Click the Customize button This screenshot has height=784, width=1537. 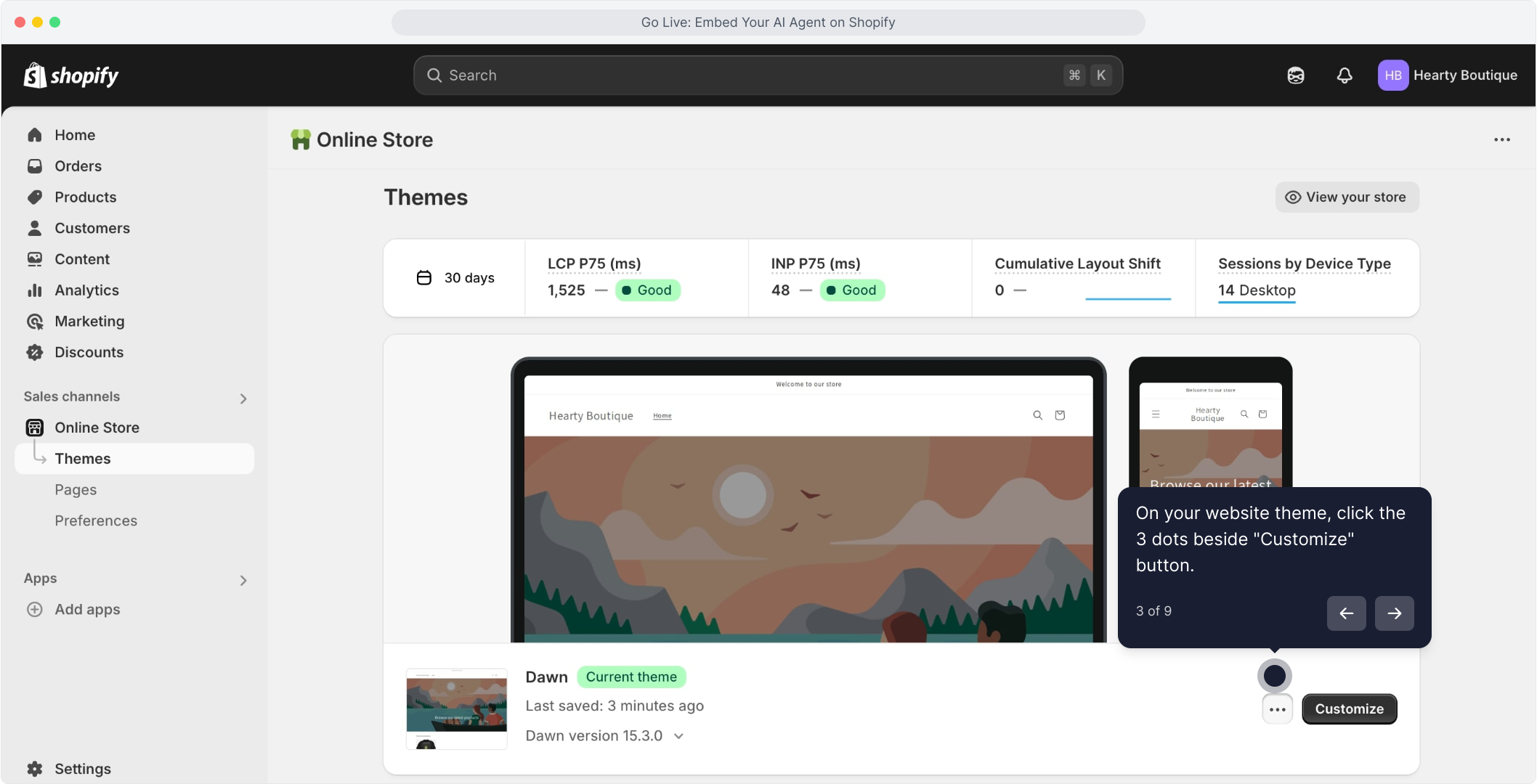click(1349, 709)
